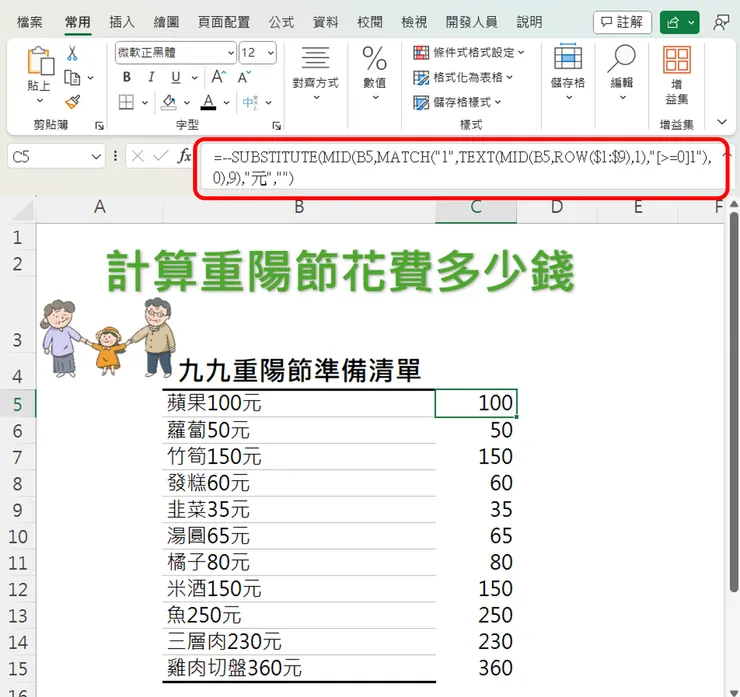The height and width of the screenshot is (697, 740).
Task: Expand the font color dropdown arrow
Action: (x=227, y=102)
